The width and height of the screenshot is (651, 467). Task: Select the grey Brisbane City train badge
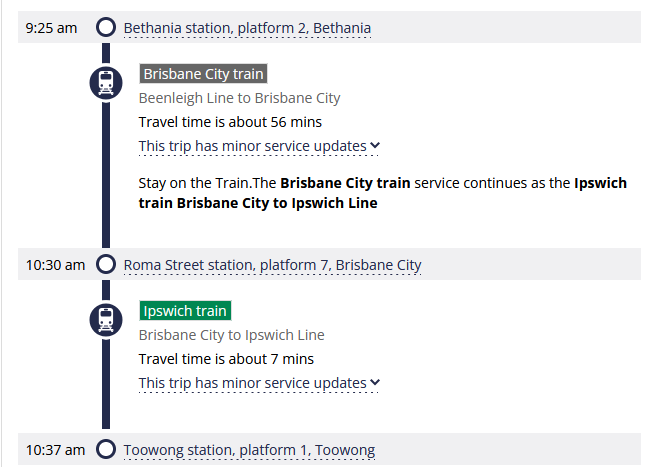click(x=203, y=74)
